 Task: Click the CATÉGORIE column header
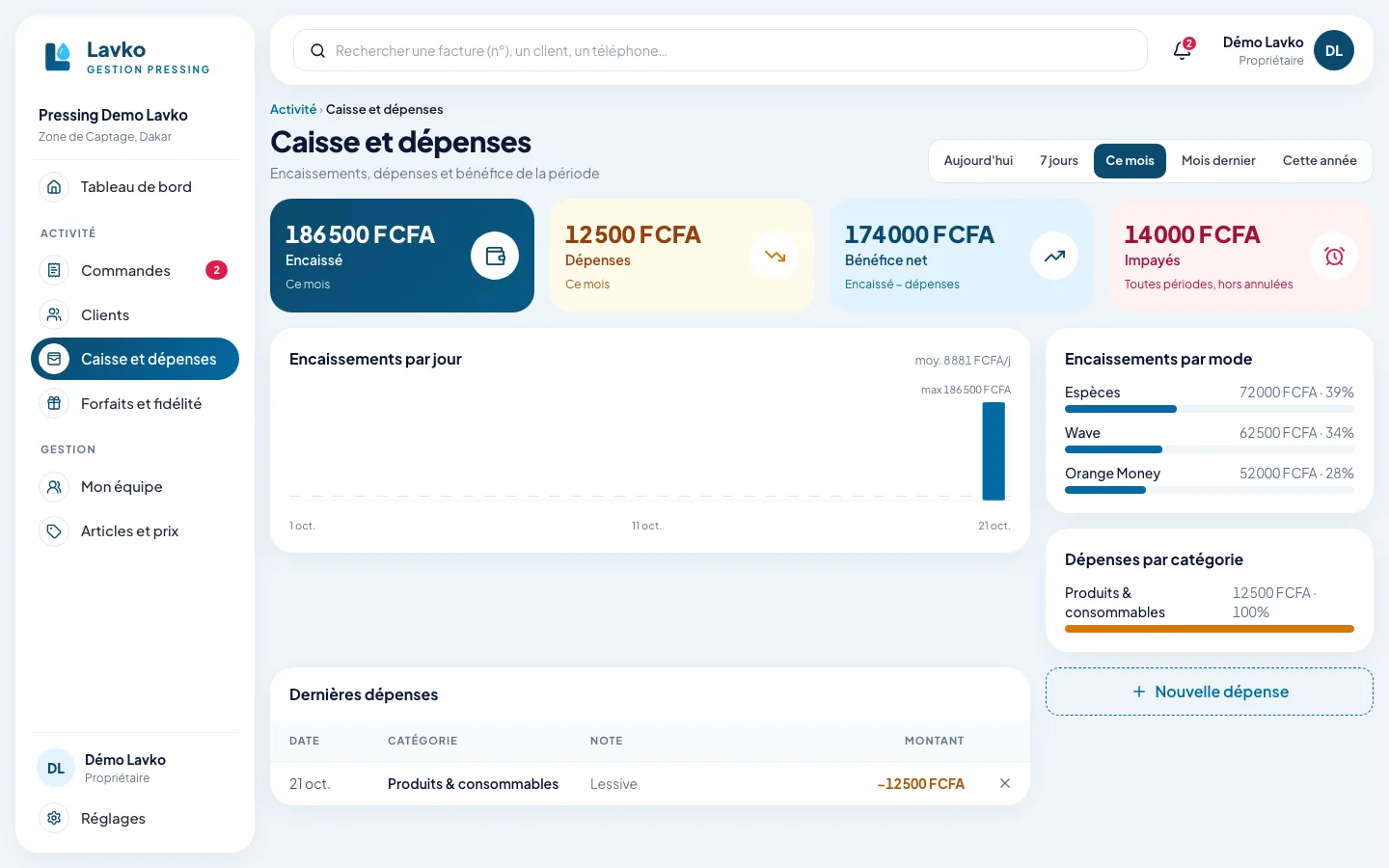(422, 741)
